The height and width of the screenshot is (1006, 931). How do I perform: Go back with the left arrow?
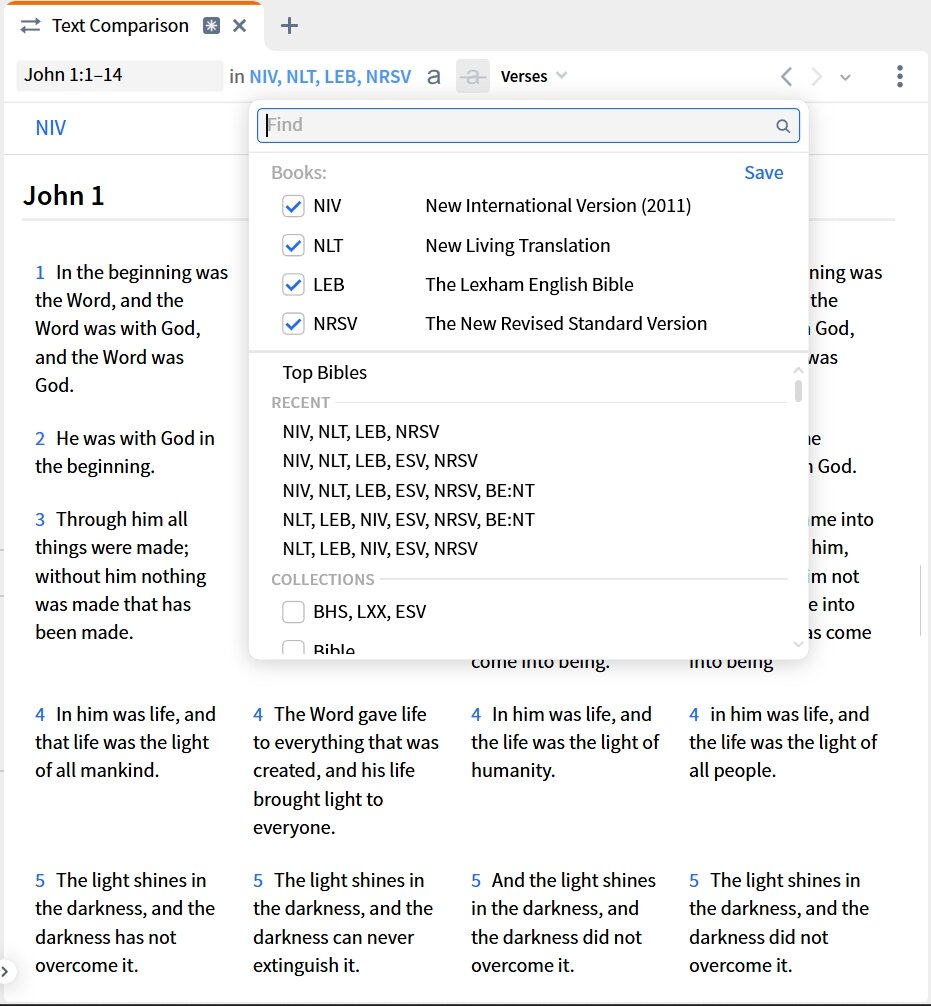(786, 76)
